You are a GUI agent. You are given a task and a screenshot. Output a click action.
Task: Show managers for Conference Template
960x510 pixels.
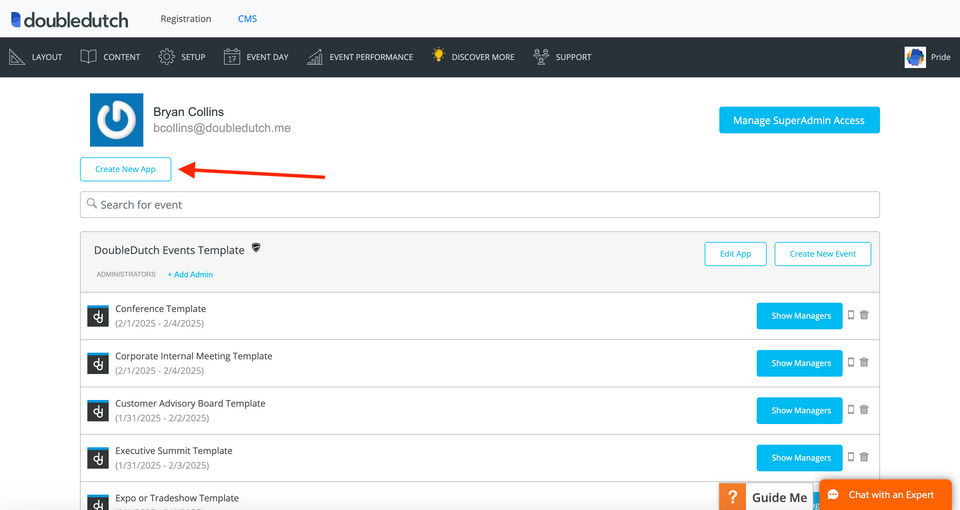pos(800,316)
